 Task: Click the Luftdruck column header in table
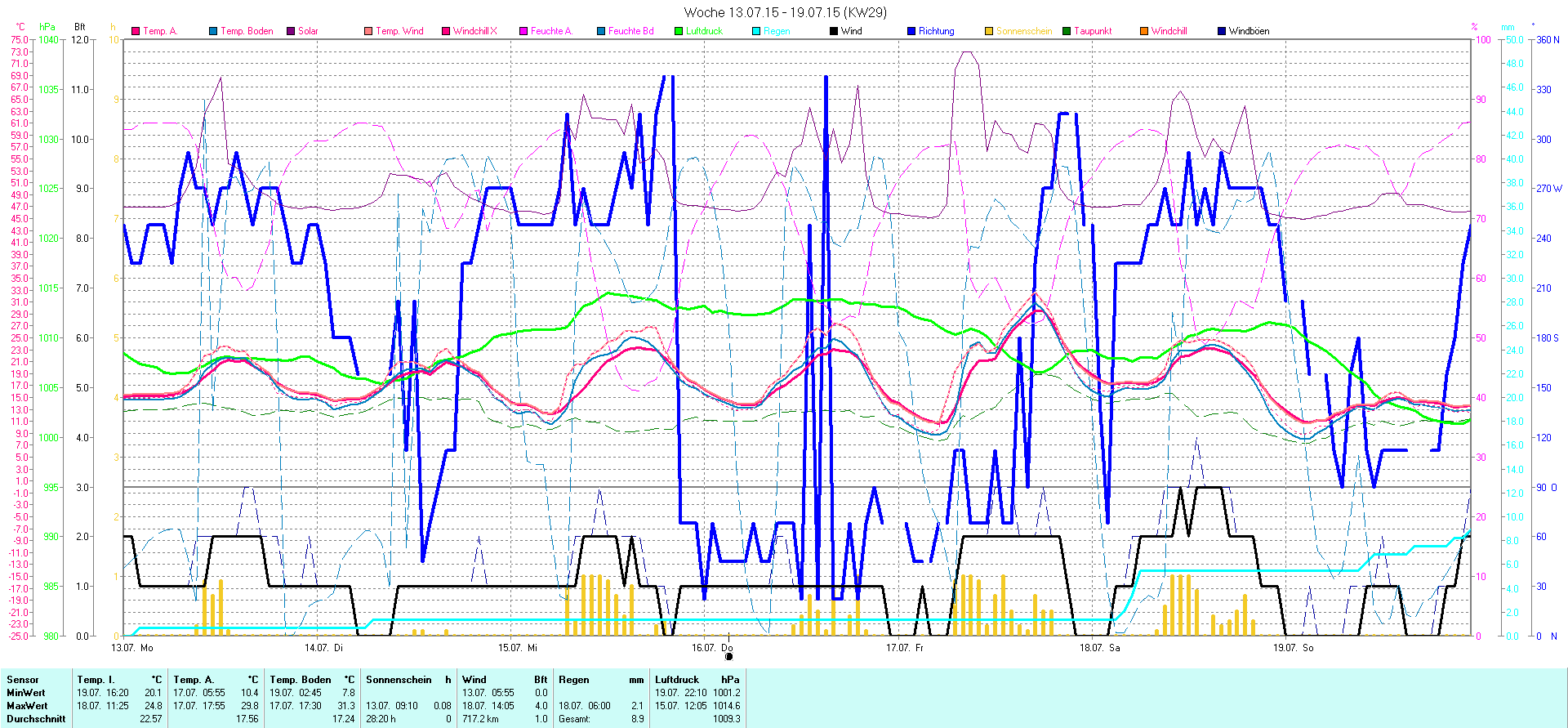pos(677,680)
